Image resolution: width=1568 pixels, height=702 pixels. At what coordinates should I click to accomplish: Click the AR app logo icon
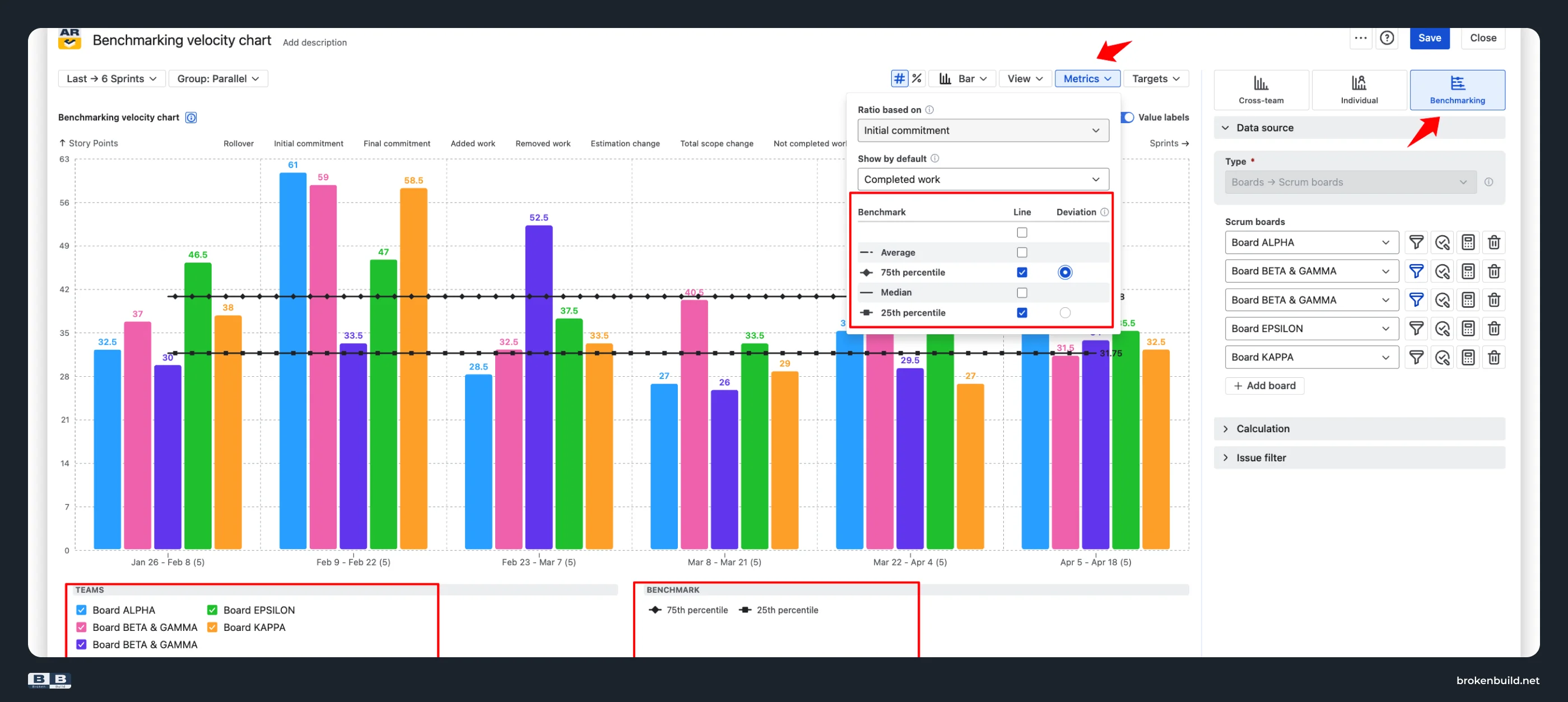point(69,38)
